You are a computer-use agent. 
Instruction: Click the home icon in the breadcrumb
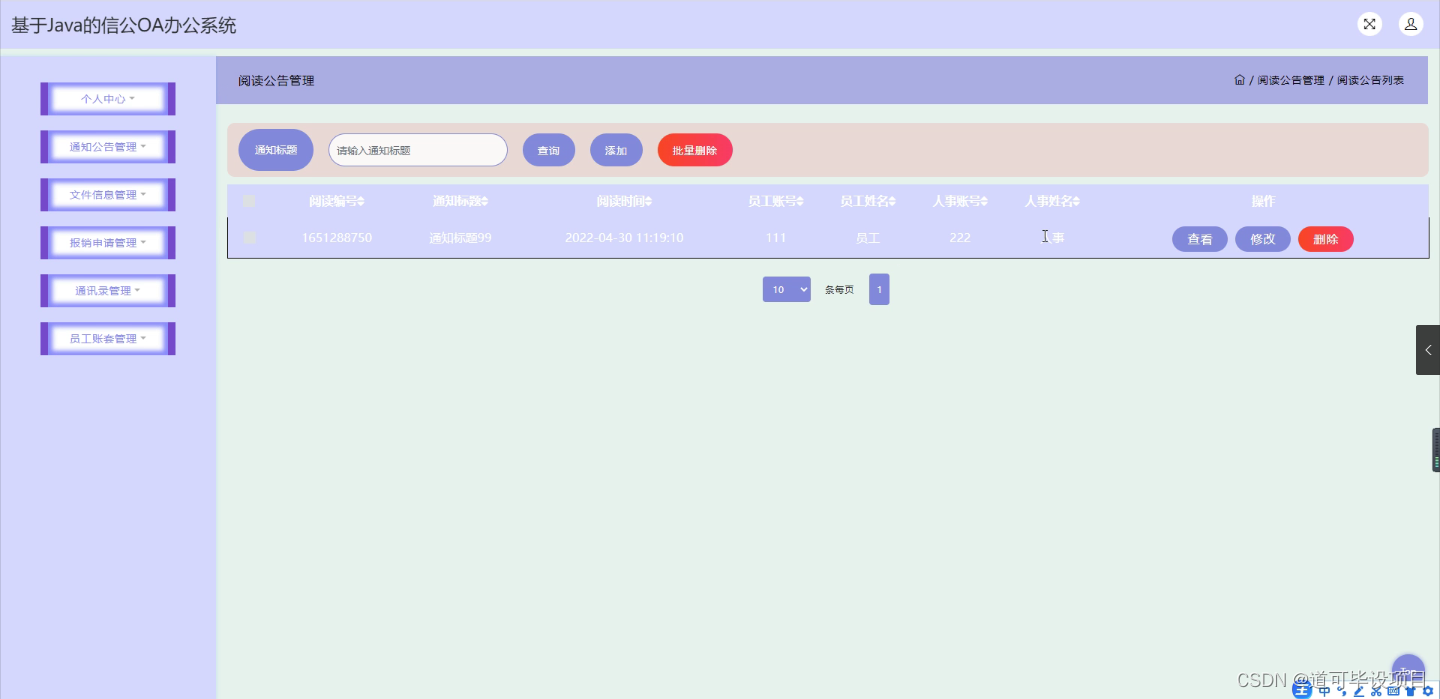tap(1239, 79)
